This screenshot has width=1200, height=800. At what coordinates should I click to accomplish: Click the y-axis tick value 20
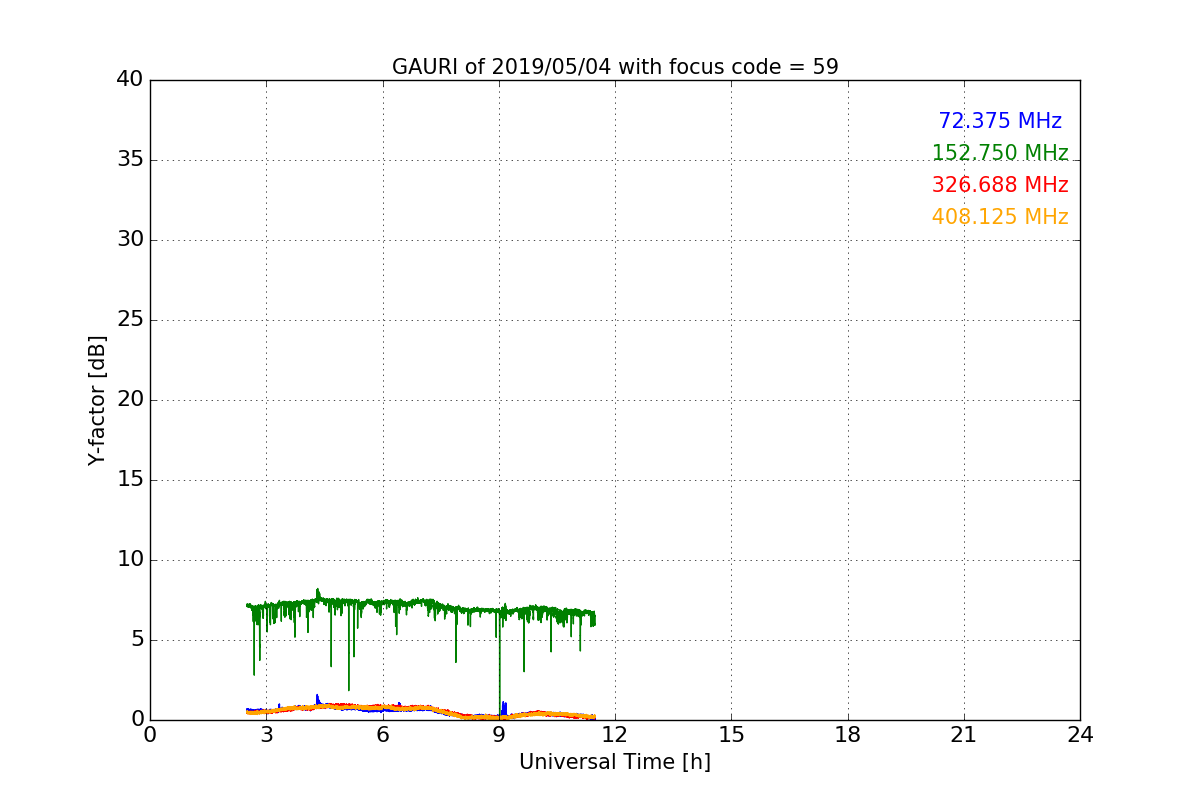[130, 400]
